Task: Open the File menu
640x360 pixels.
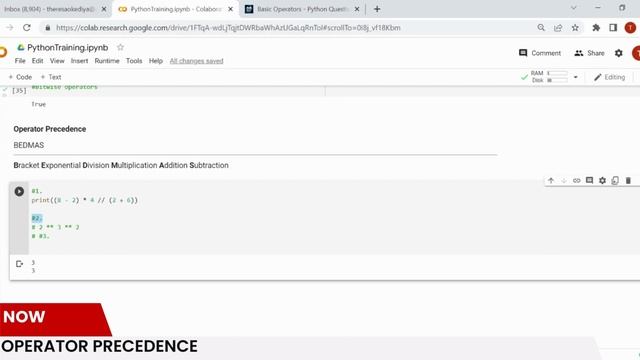Action: click(20, 61)
